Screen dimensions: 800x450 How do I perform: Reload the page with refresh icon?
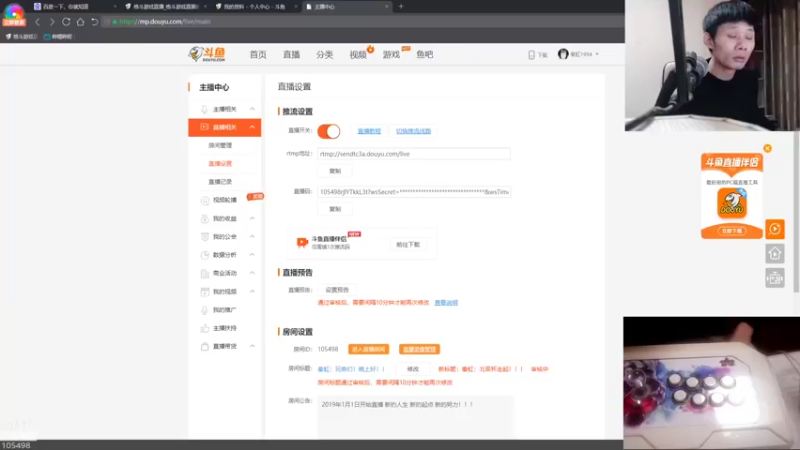tap(66, 22)
